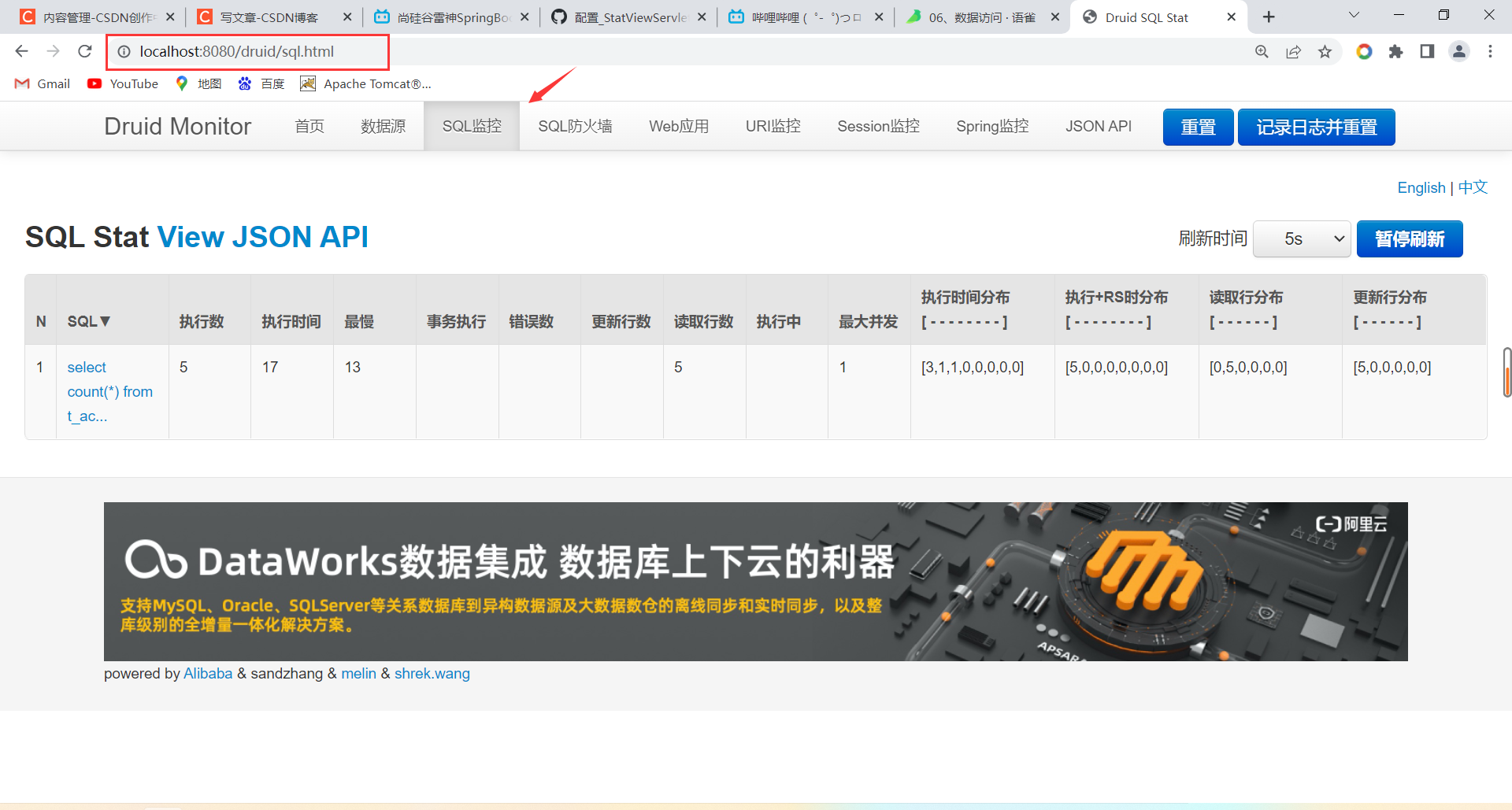1512x810 pixels.
Task: Close the Druid SQL Stat tab
Action: pos(1232,17)
